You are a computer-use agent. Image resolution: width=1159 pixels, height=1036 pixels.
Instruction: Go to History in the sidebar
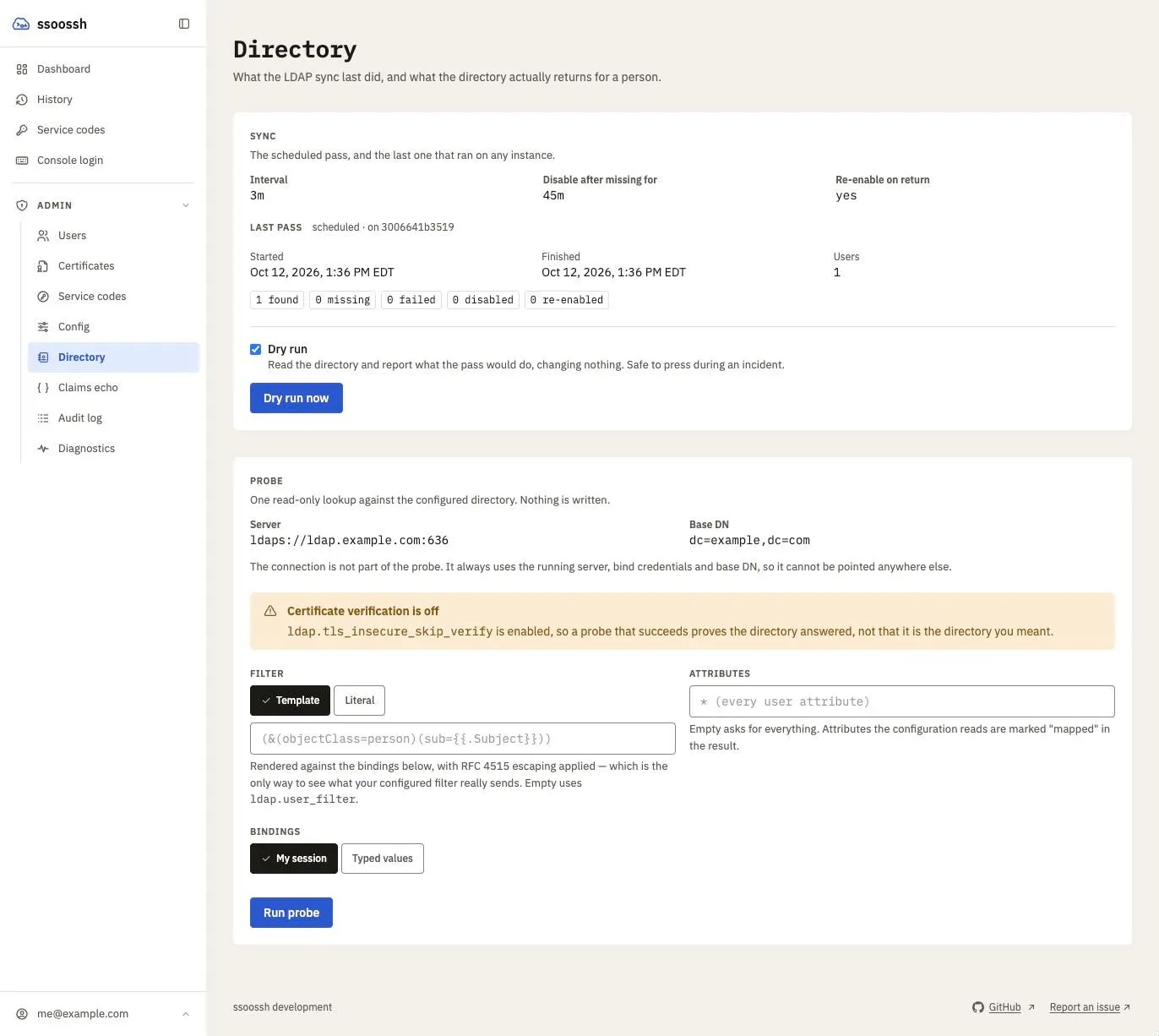coord(103,100)
